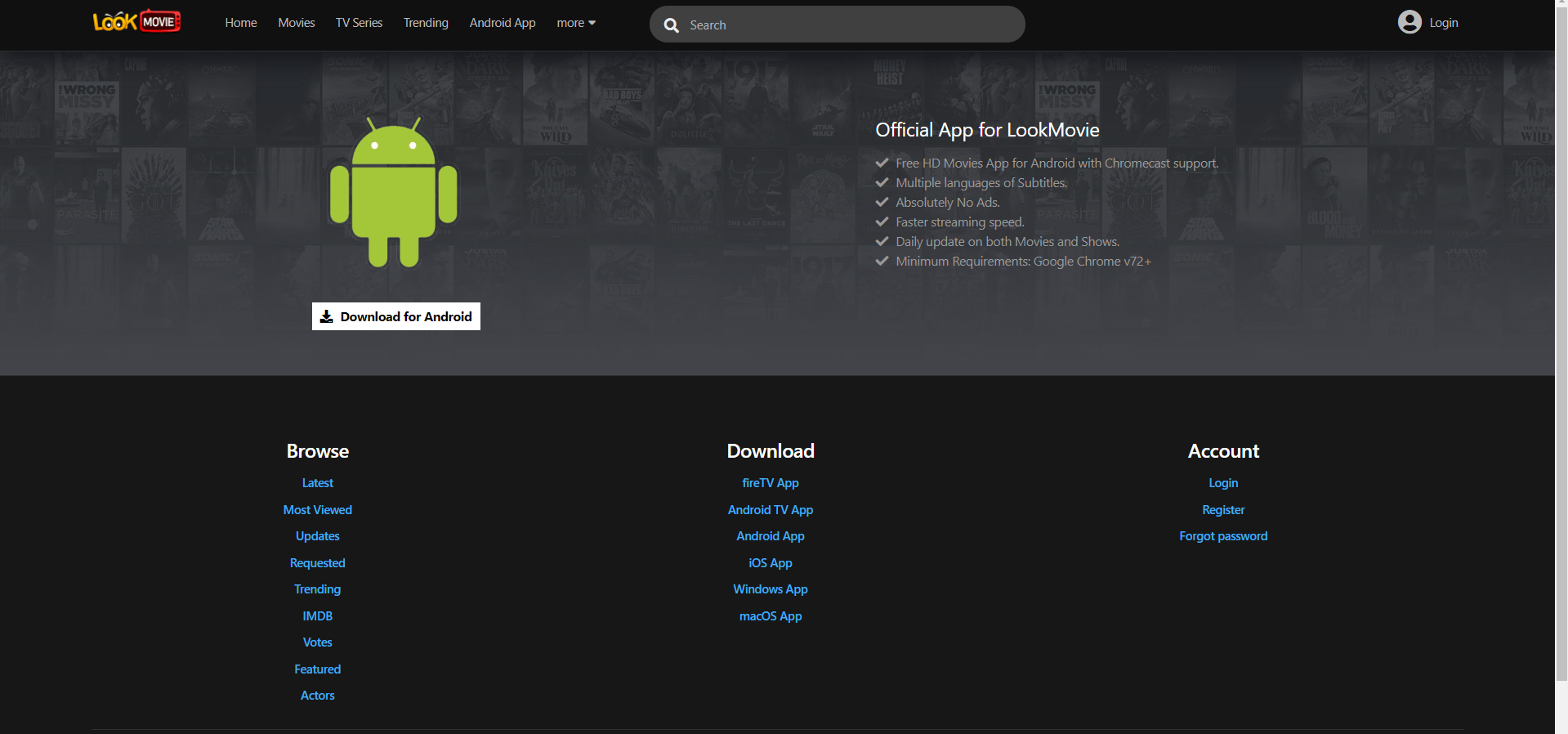
Task: Focus the Search input field
Action: tap(838, 25)
